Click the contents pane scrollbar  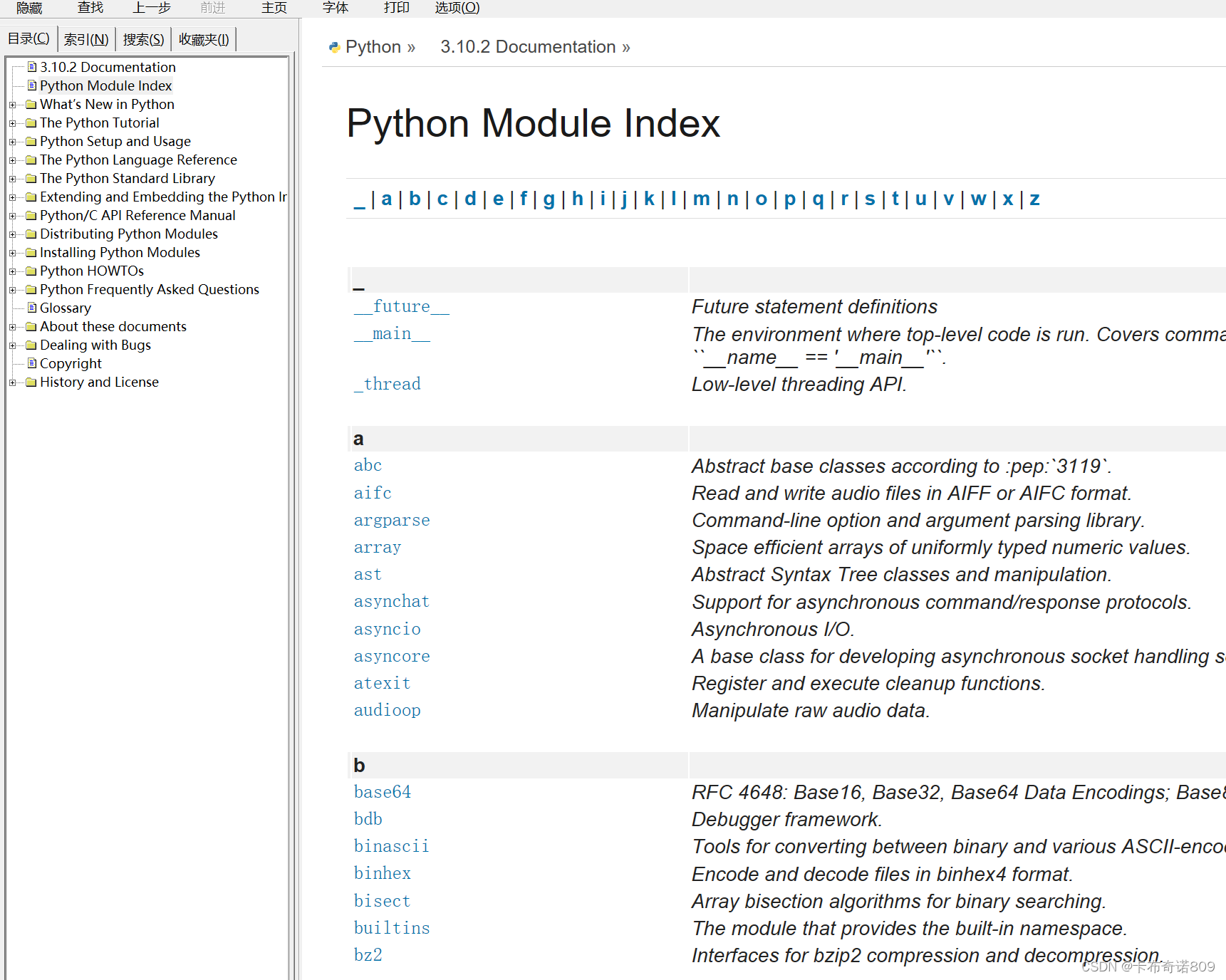[293, 499]
